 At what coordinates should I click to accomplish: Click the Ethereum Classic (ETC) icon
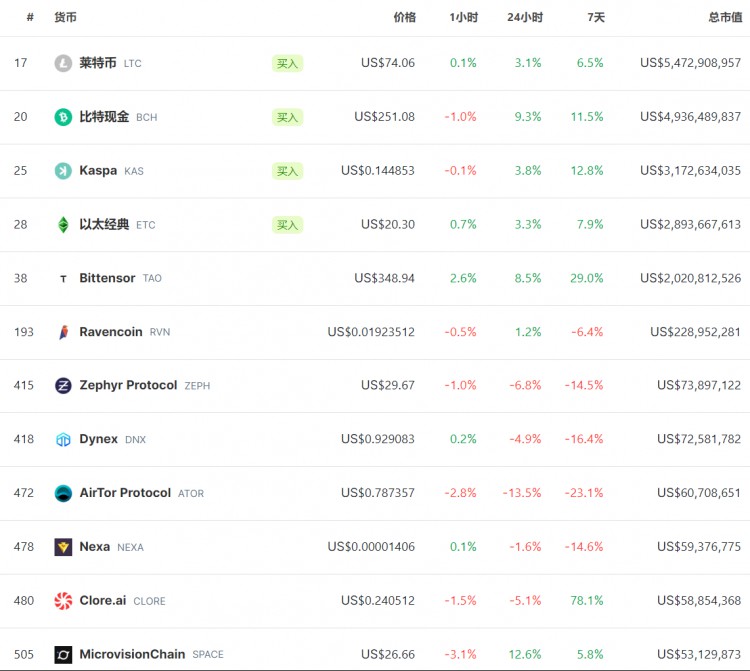click(63, 225)
